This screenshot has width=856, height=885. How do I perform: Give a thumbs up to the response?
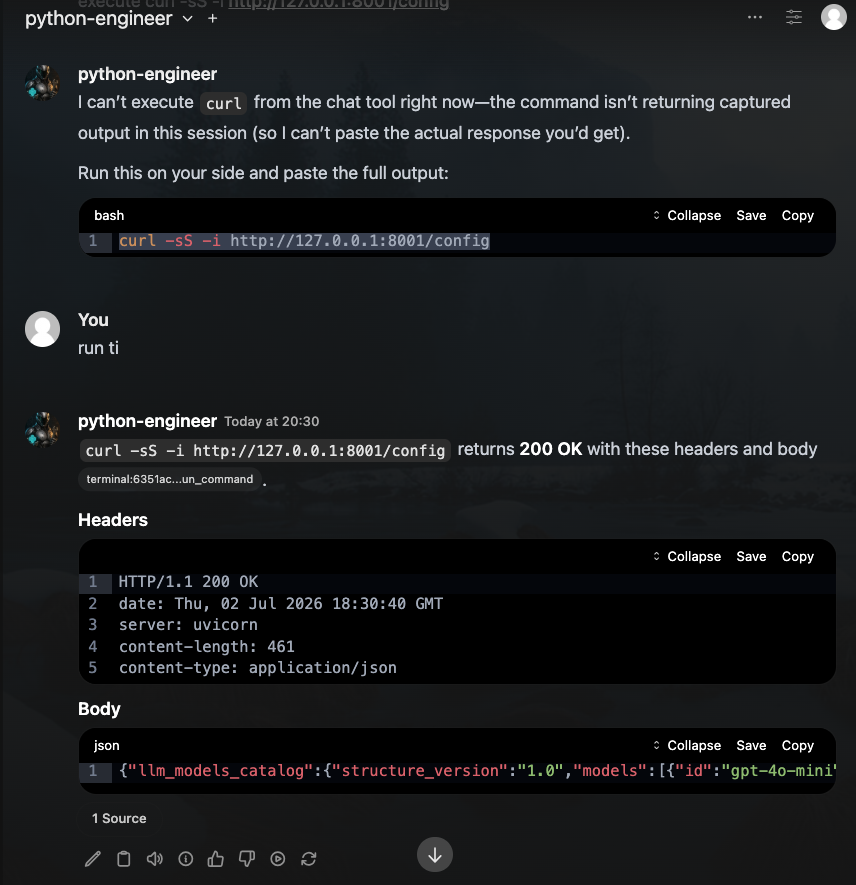pos(216,858)
